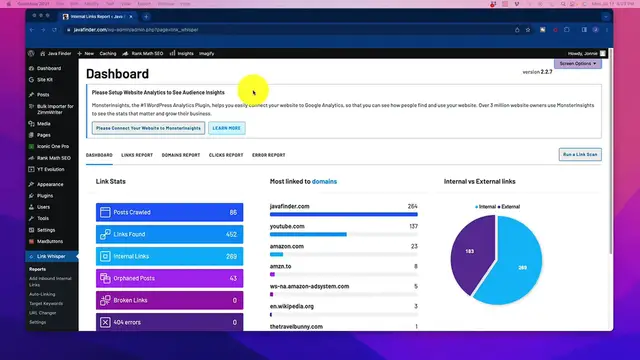The image size is (640, 360).
Task: Open Appearance in sidebar
Action: pos(46,184)
